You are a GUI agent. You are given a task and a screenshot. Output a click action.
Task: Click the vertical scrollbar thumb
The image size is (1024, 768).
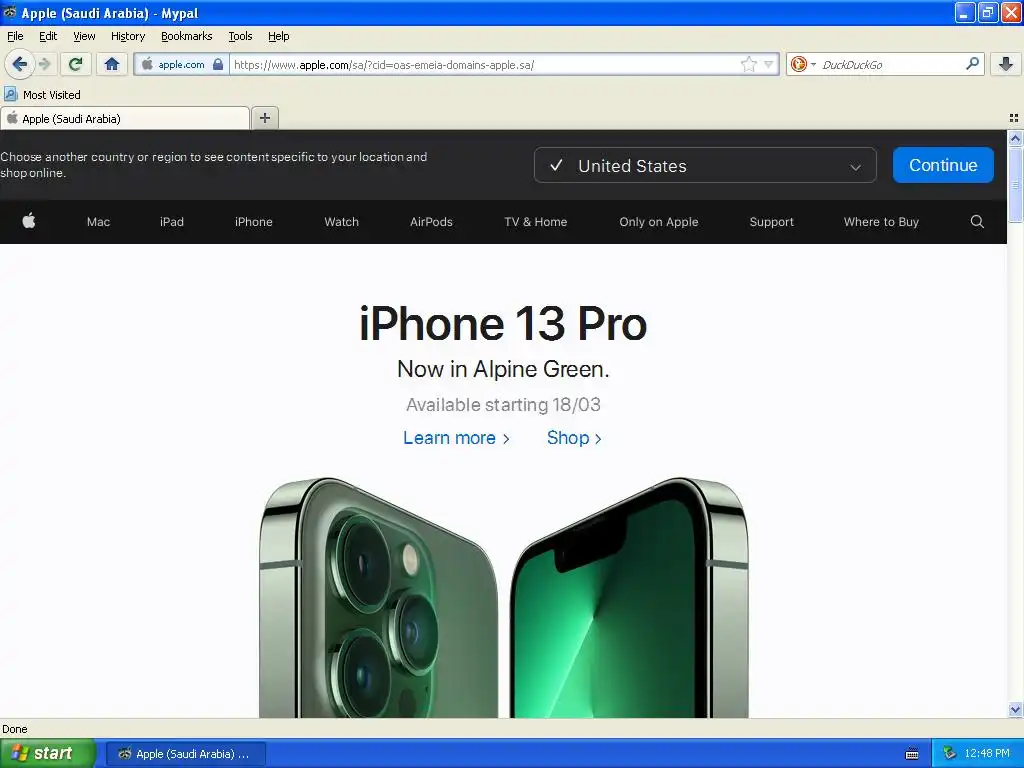click(x=1015, y=185)
